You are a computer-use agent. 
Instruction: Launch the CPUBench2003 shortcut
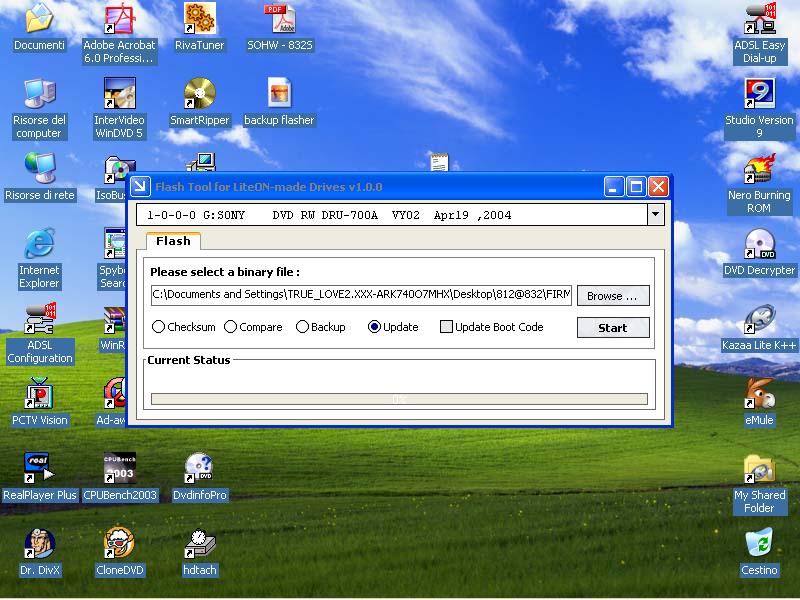pyautogui.click(x=119, y=468)
